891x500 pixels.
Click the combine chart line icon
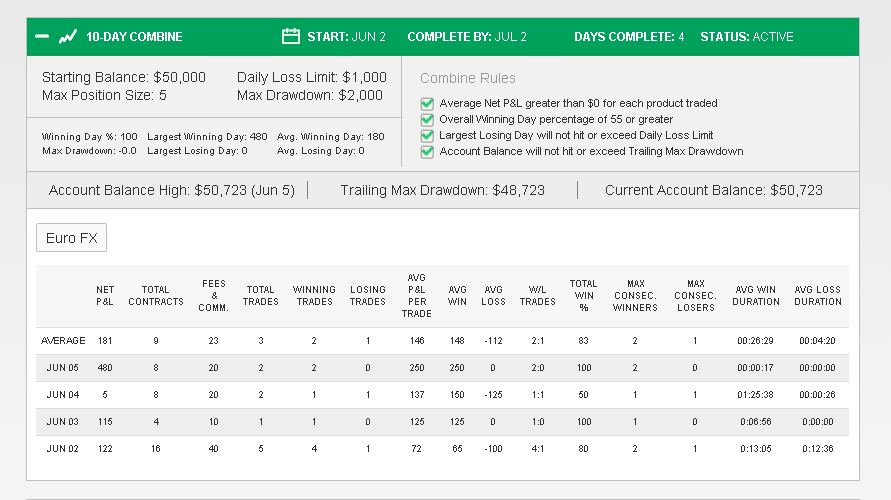coord(68,37)
